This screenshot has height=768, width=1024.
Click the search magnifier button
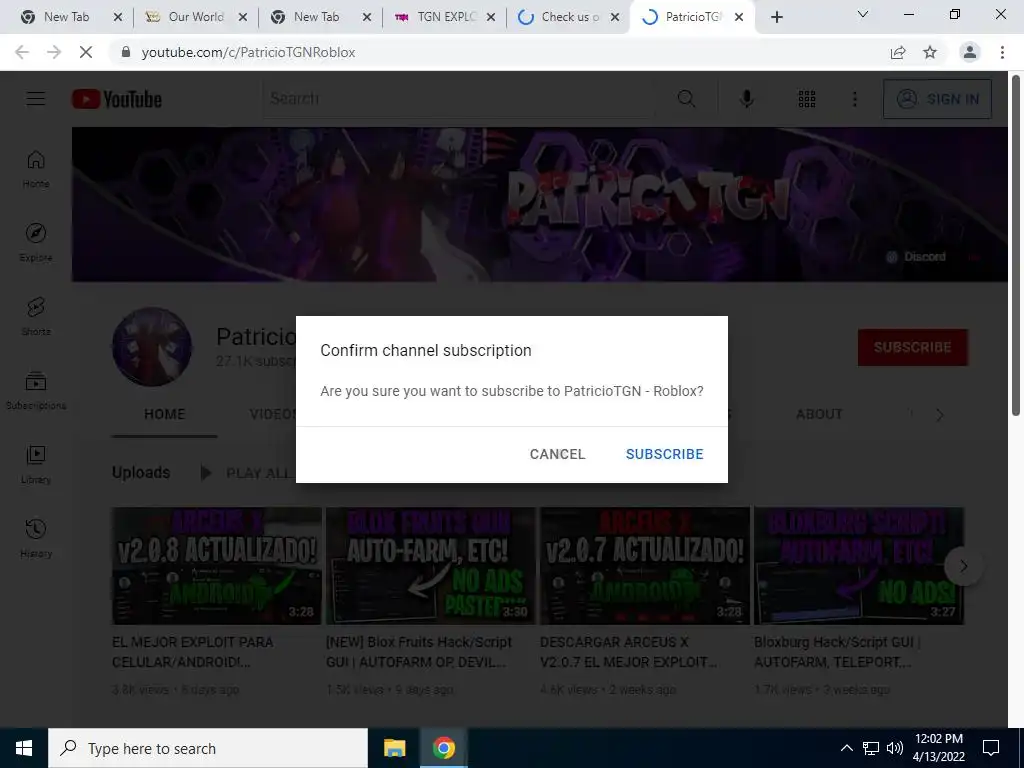point(686,99)
